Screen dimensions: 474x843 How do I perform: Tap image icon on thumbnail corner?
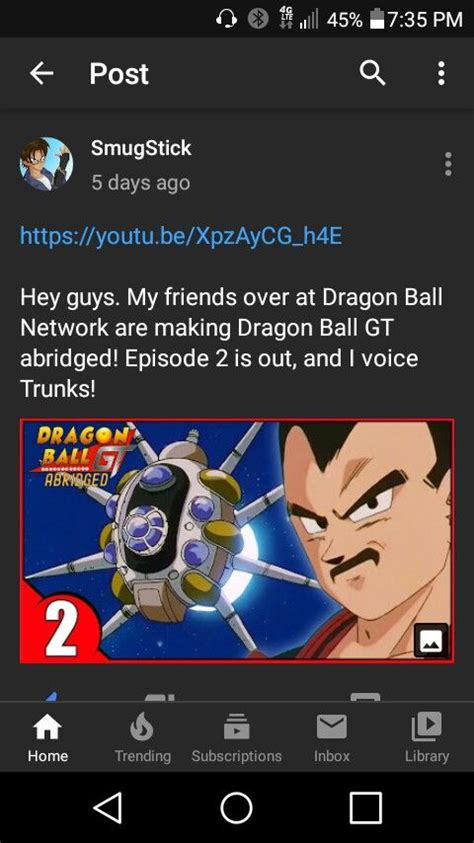431,640
